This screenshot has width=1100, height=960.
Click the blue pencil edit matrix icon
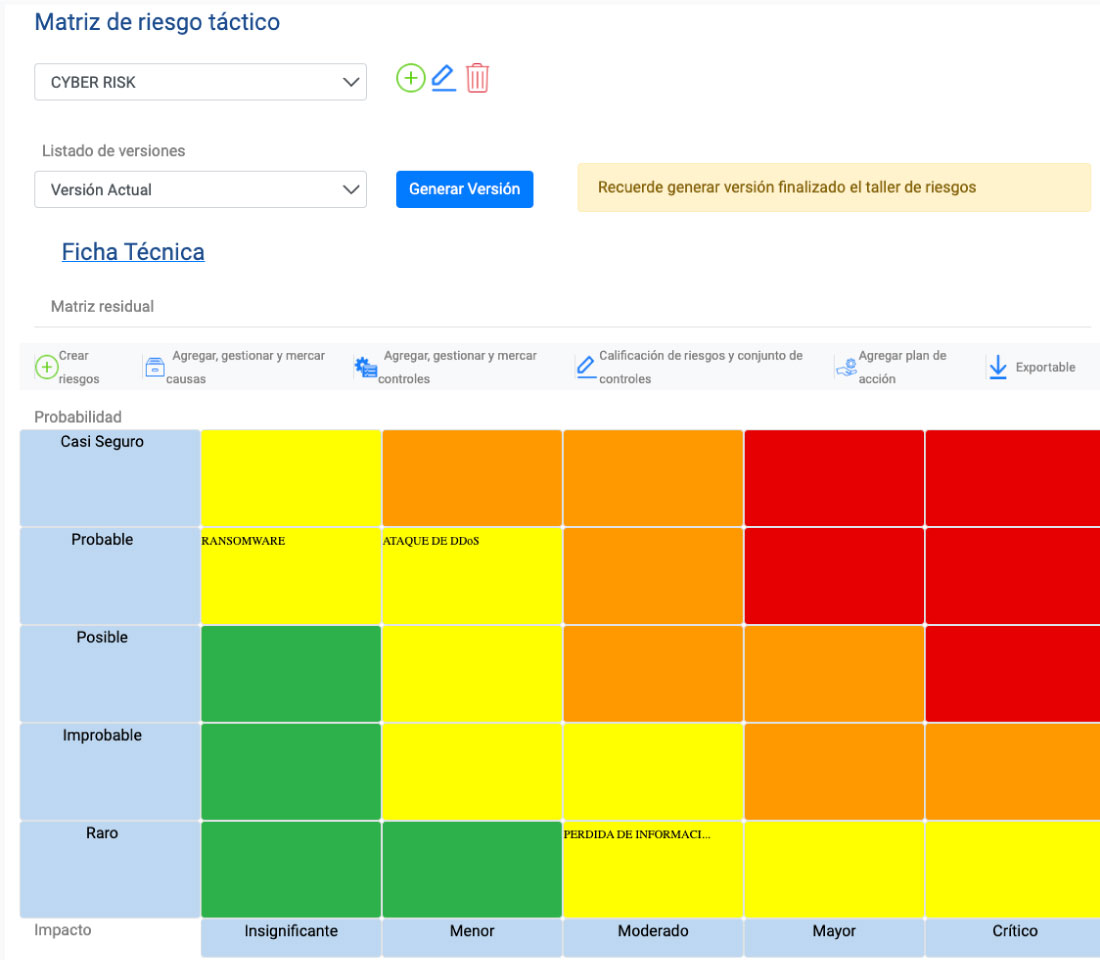click(x=443, y=78)
